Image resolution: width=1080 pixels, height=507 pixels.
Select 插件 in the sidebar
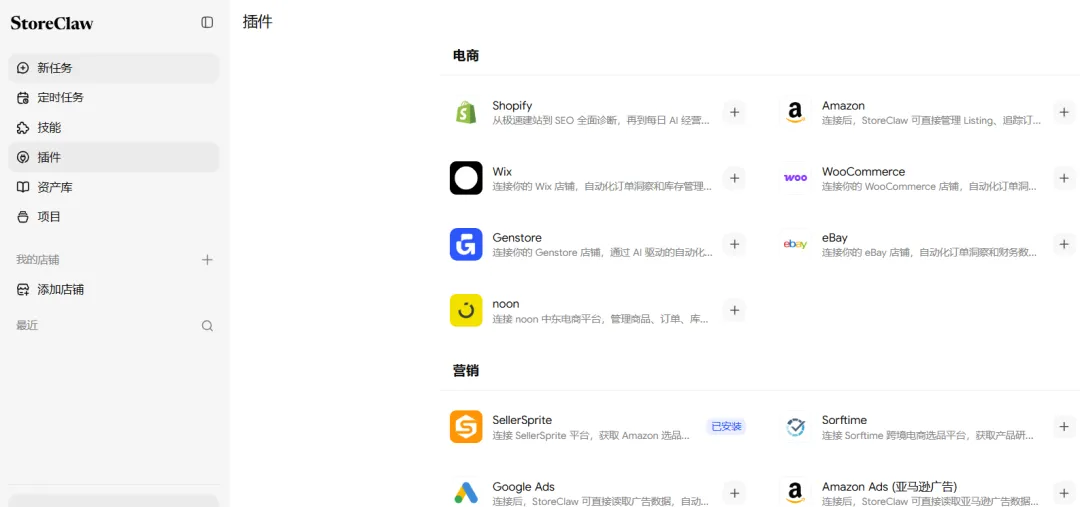(114, 157)
